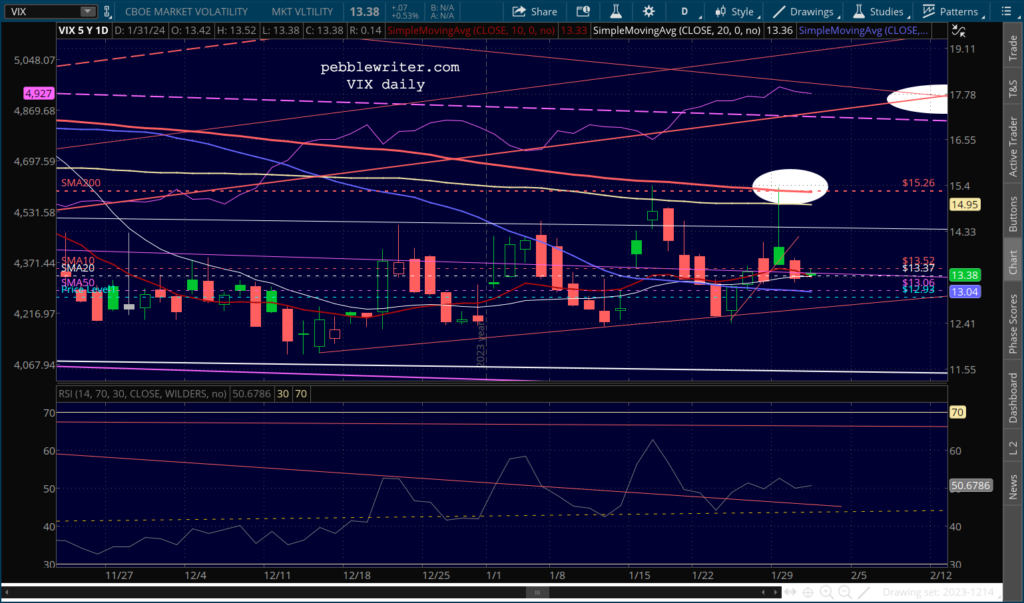Image resolution: width=1024 pixels, height=603 pixels.
Task: Open the Studies dropdown menu
Action: pyautogui.click(x=878, y=11)
